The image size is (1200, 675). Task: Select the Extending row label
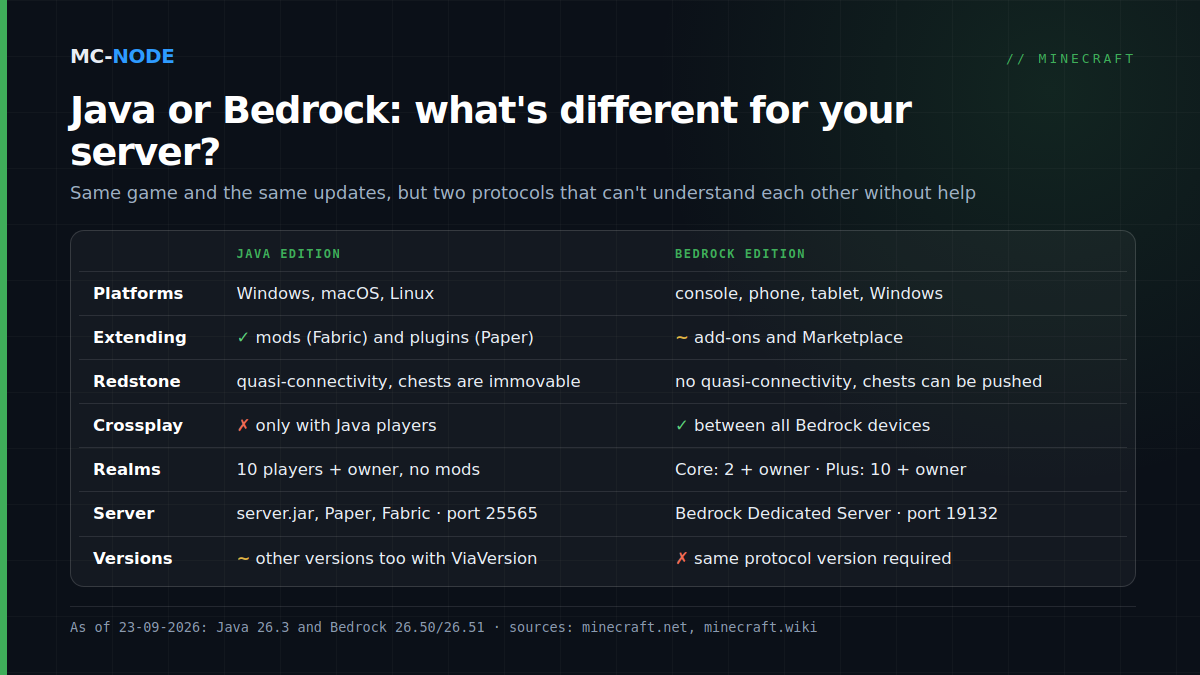click(140, 338)
